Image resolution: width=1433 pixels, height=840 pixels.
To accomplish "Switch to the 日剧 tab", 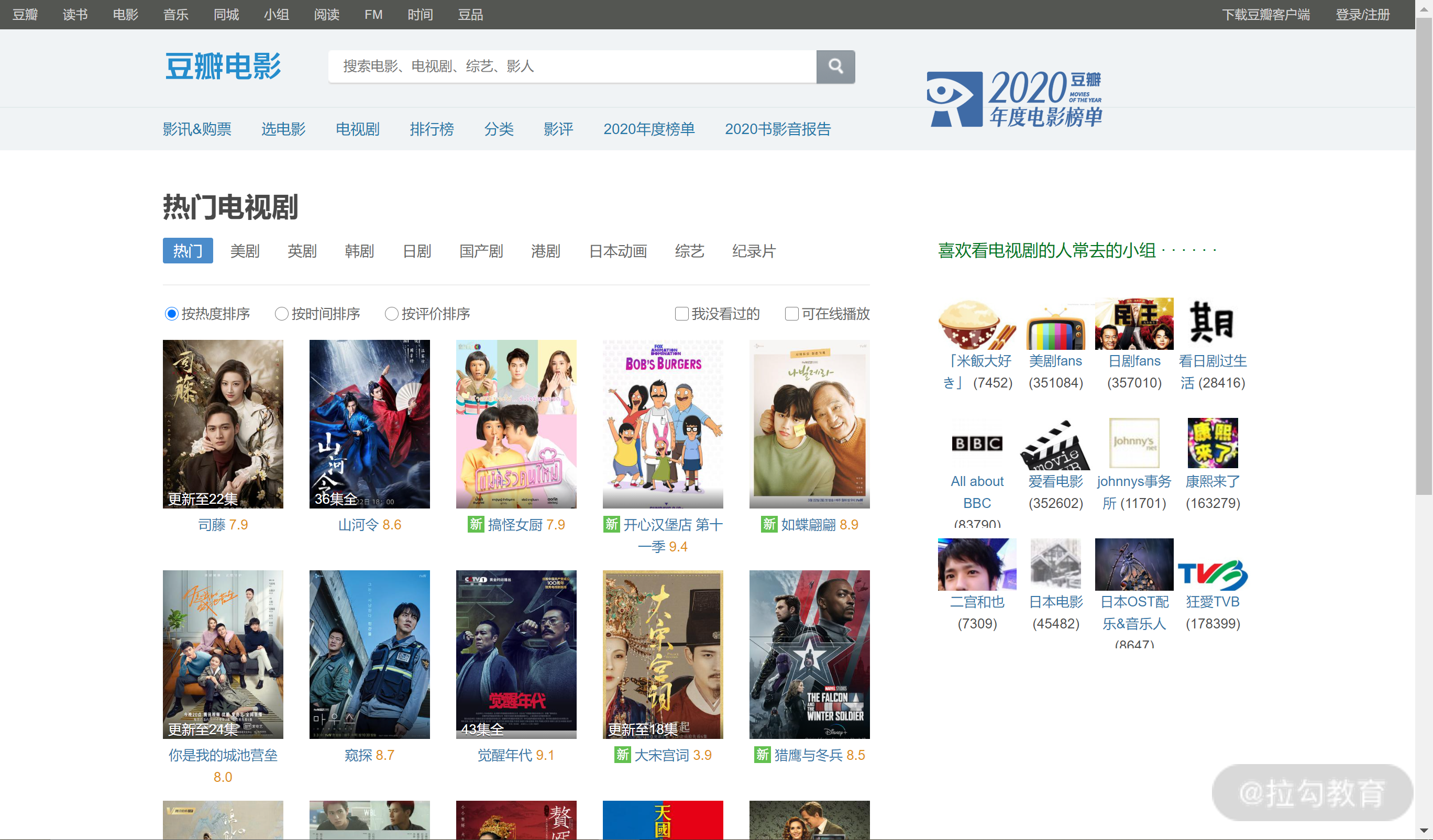I will pyautogui.click(x=417, y=251).
